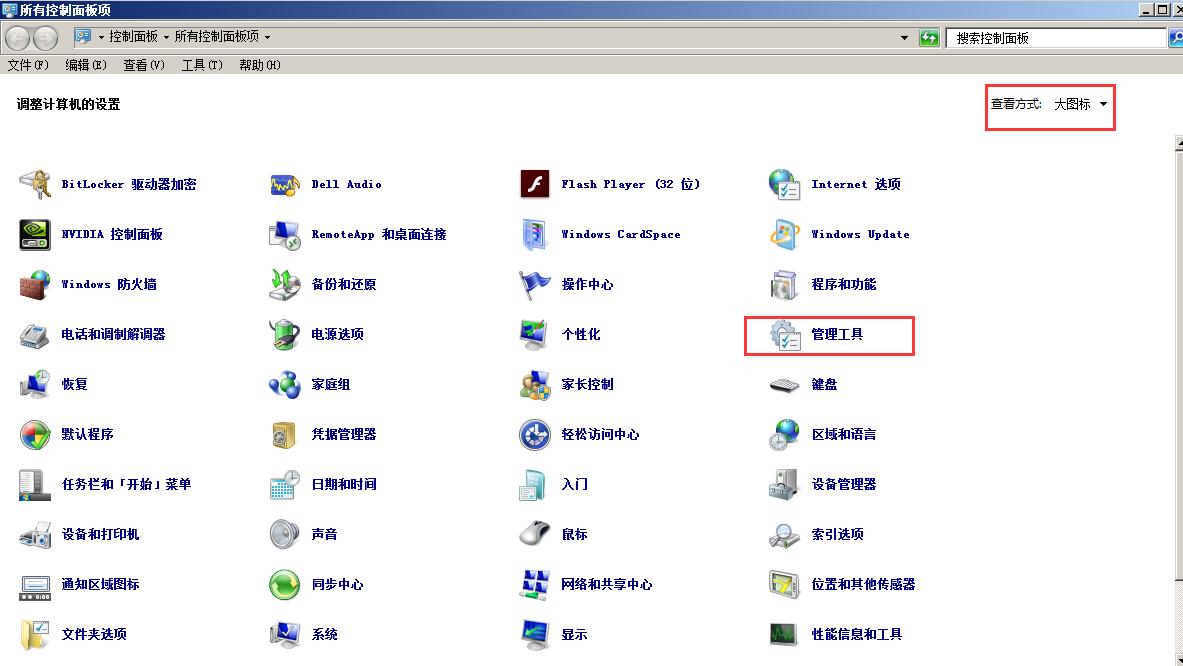
Task: Open 轻松访问中心 icon
Action: coord(535,434)
